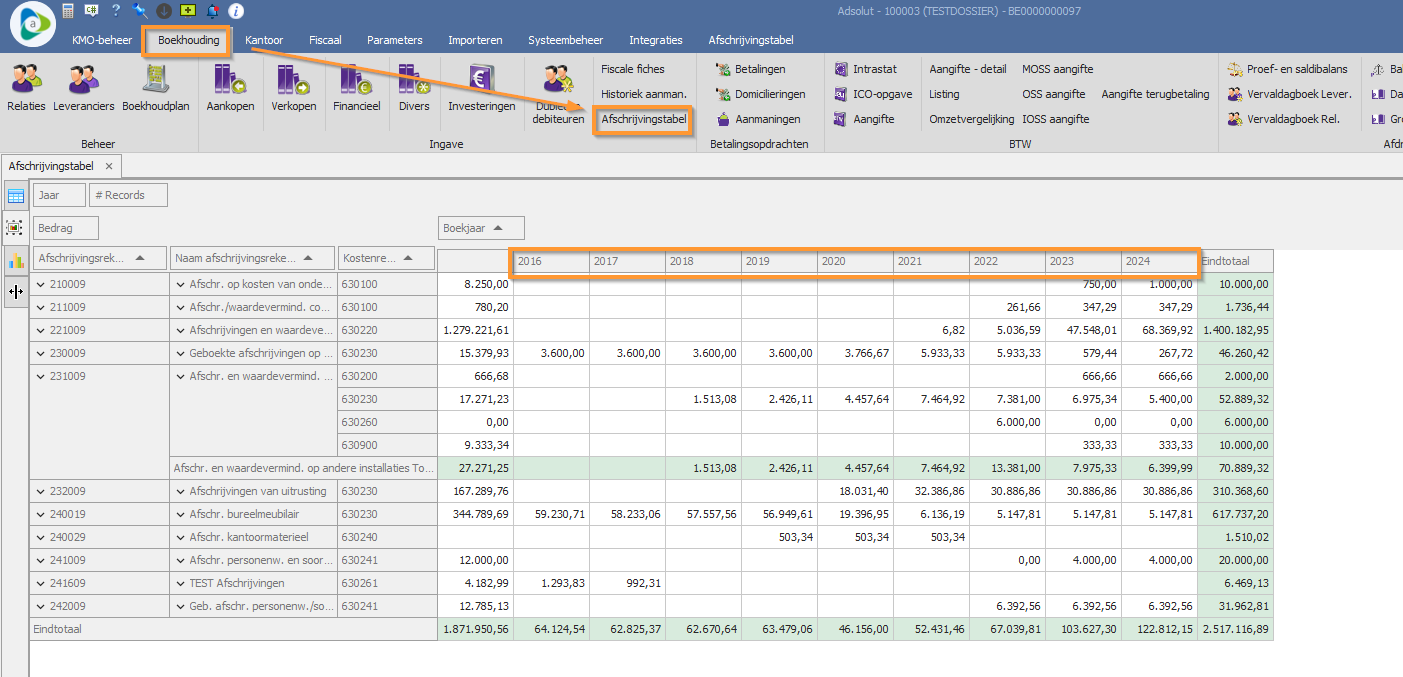The width and height of the screenshot is (1403, 677).
Task: Close the Afschrijvingstabel document tab
Action: tap(109, 166)
